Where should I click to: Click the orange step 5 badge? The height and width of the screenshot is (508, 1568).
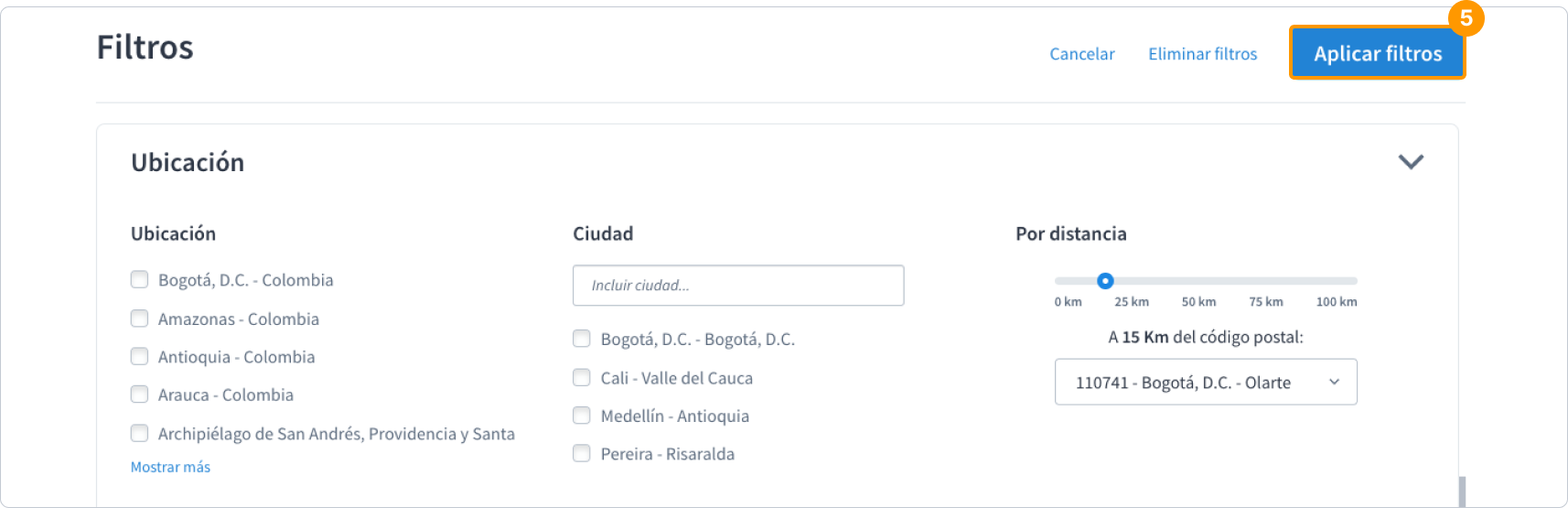point(1466,18)
